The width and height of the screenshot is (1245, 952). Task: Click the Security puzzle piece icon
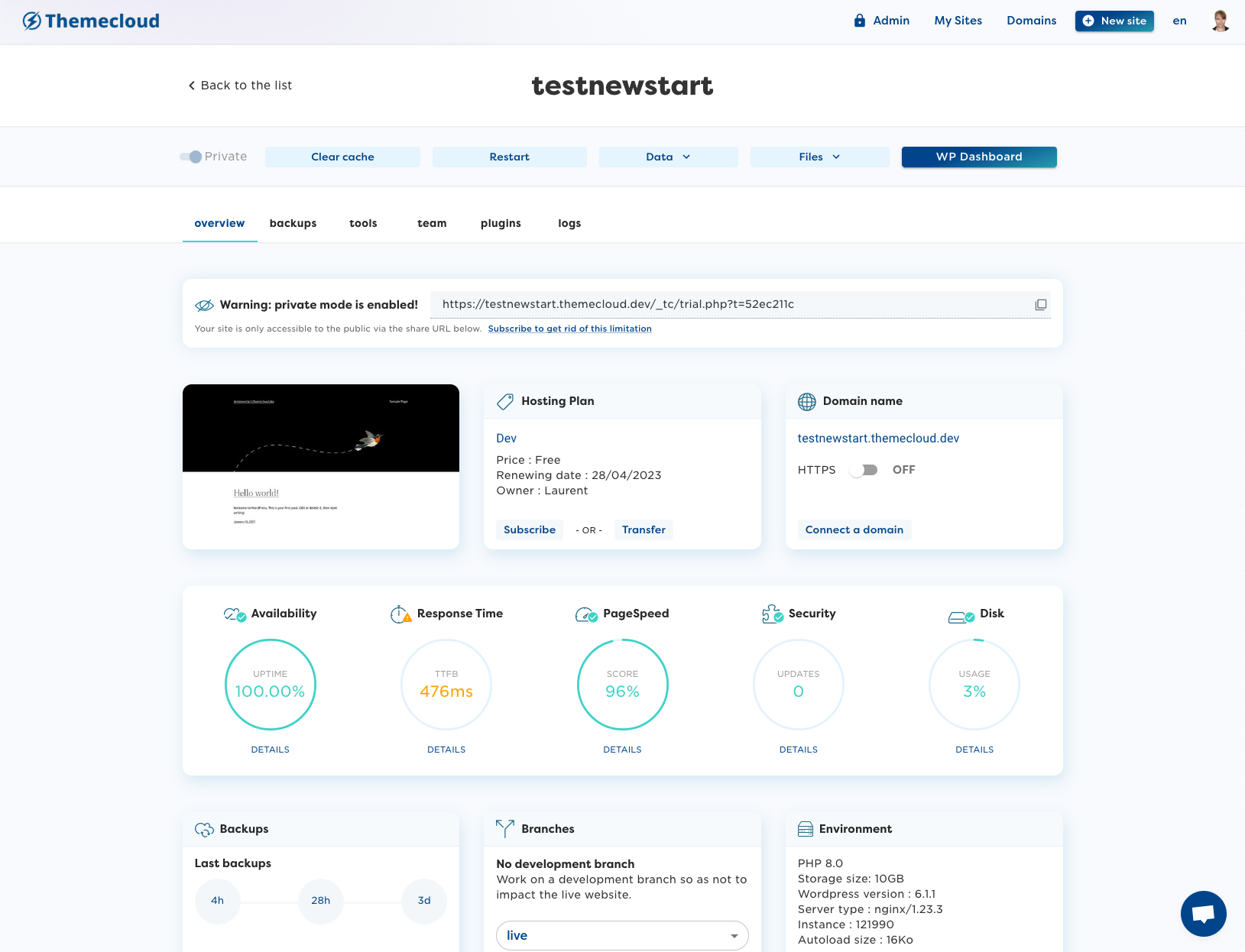tap(773, 614)
